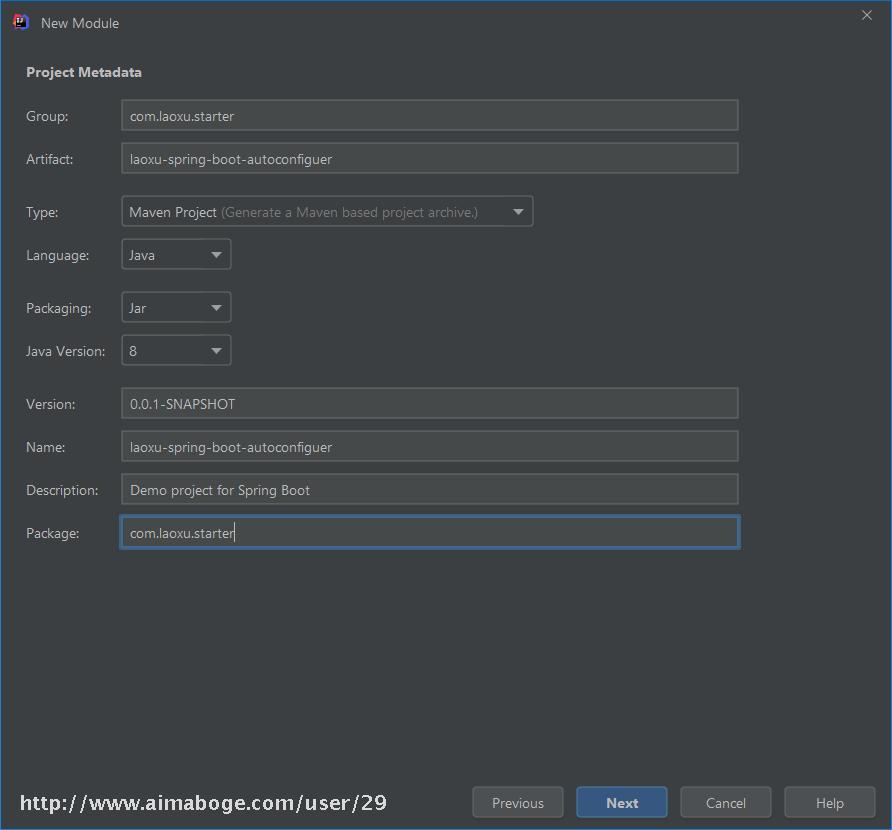Cancel the module creation
Viewport: 892px width, 830px height.
pos(725,803)
